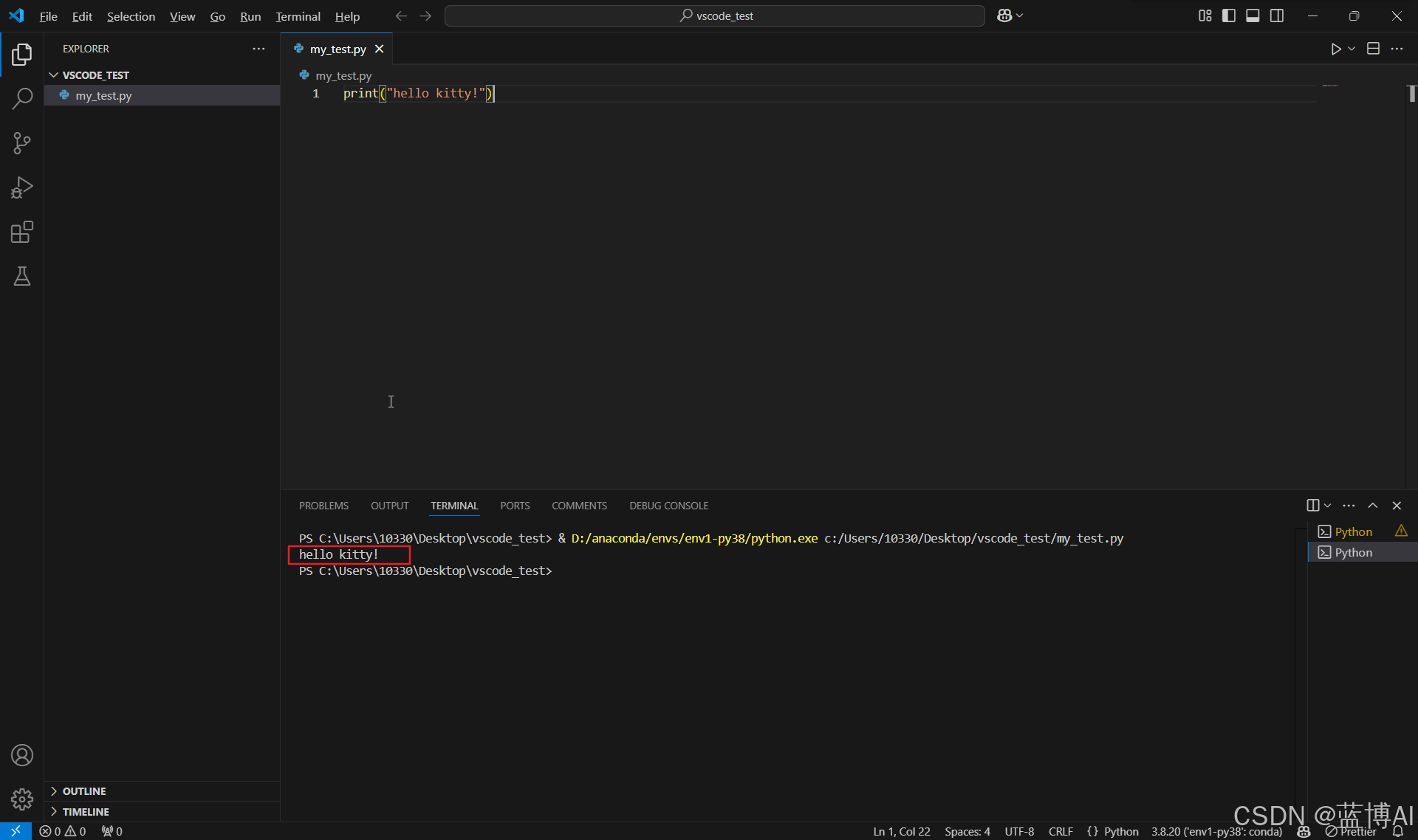Viewport: 1418px width, 840px height.
Task: Open the Source Control view
Action: [22, 143]
